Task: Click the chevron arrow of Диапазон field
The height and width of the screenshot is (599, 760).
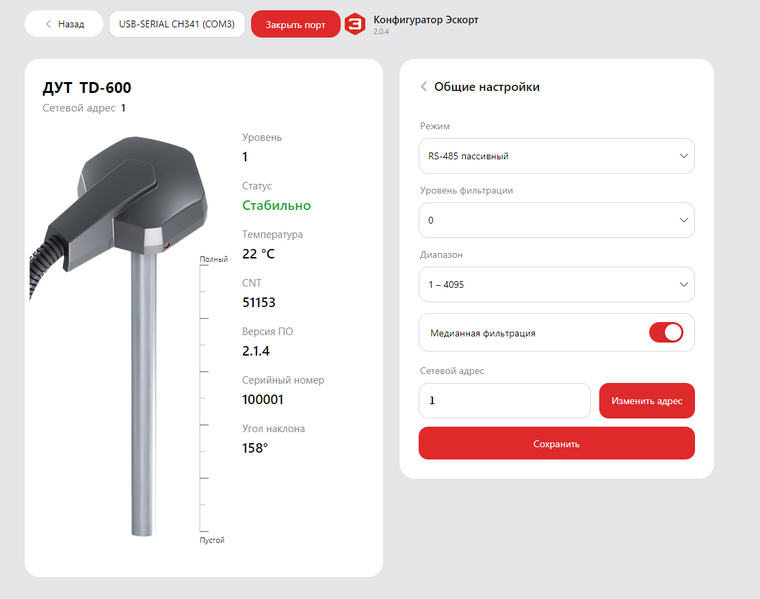Action: click(x=683, y=284)
